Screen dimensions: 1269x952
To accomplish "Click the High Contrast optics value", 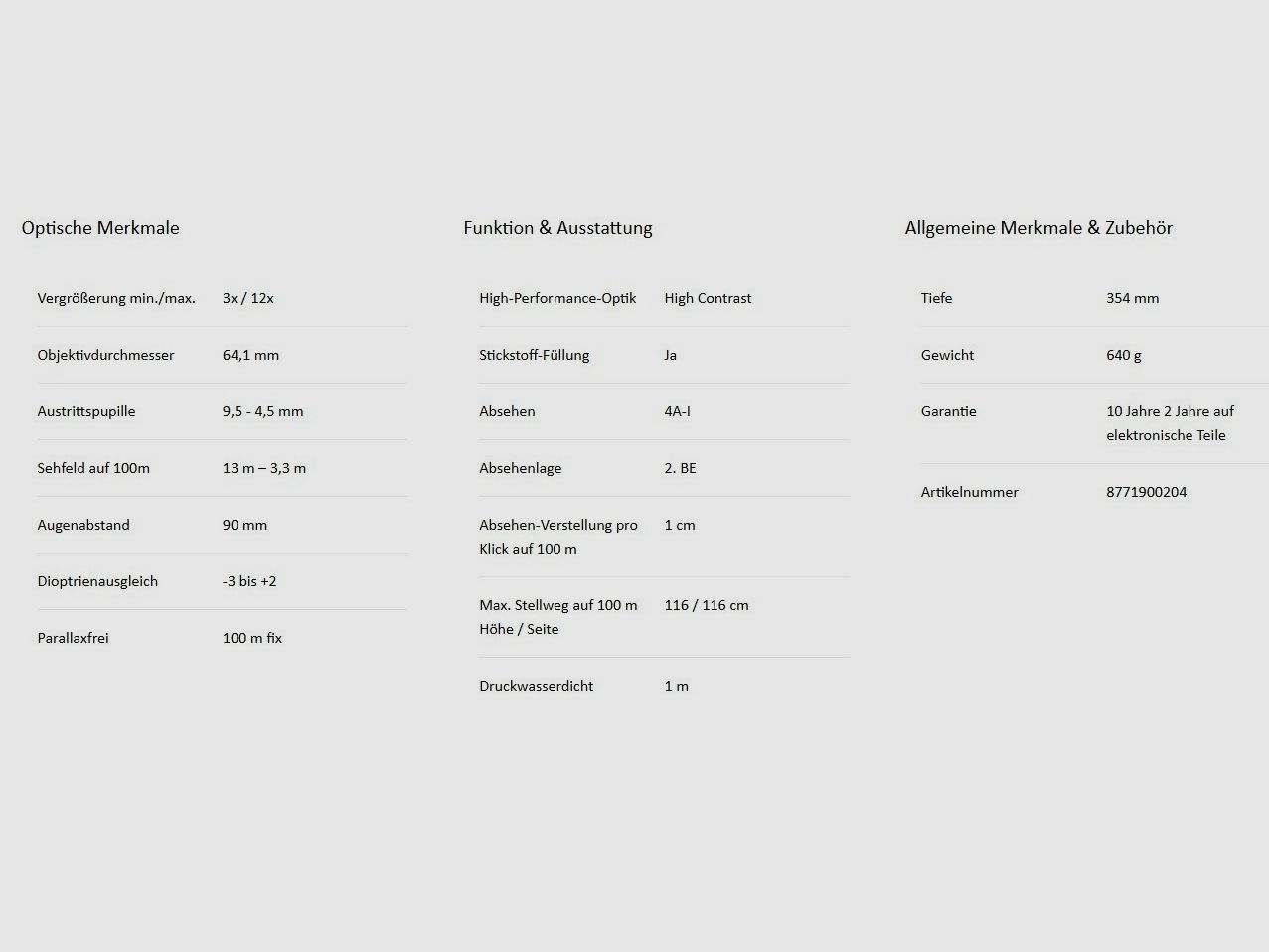I will coord(708,298).
